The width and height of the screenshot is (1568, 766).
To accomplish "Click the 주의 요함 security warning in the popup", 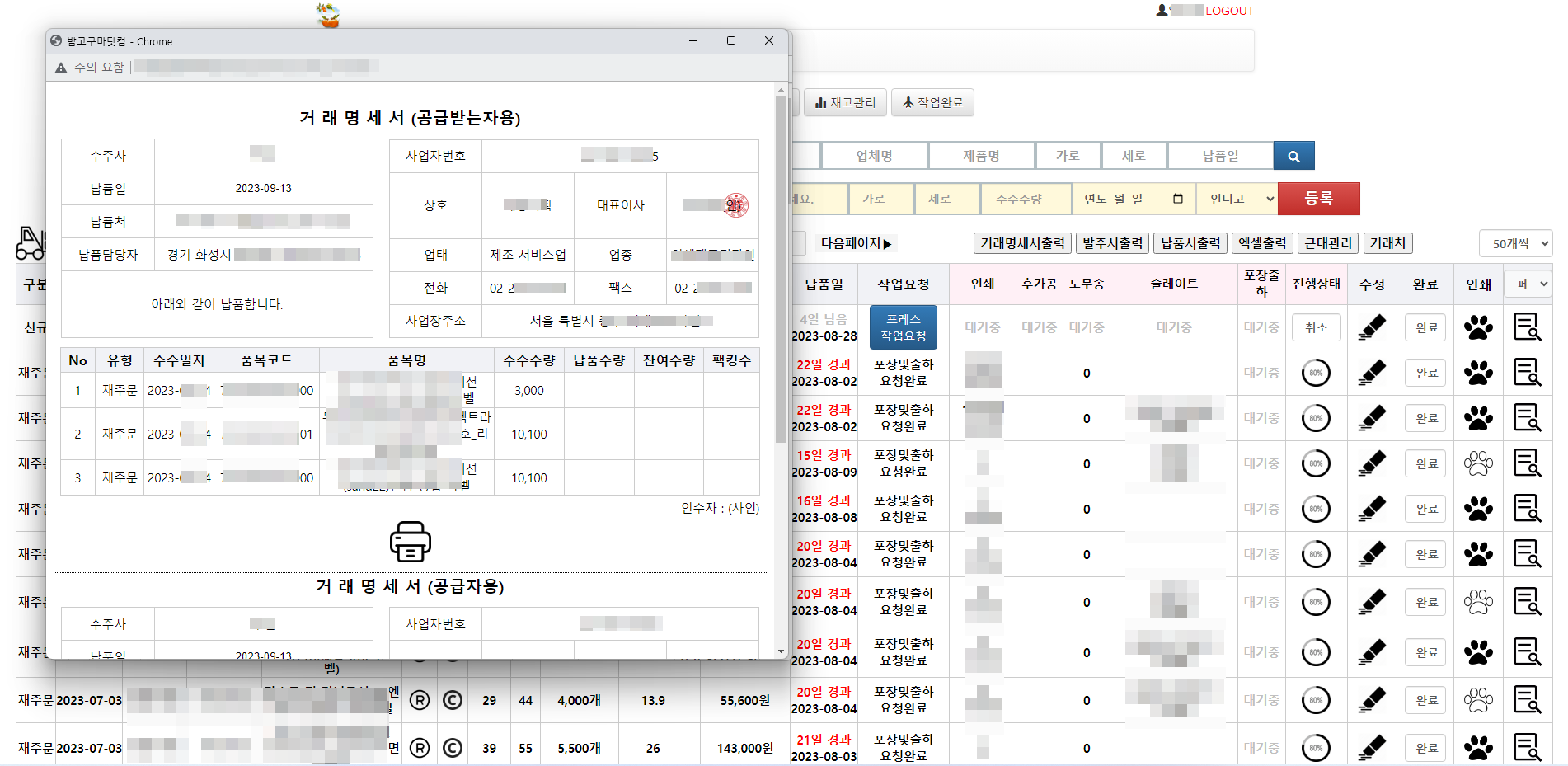I will (90, 67).
